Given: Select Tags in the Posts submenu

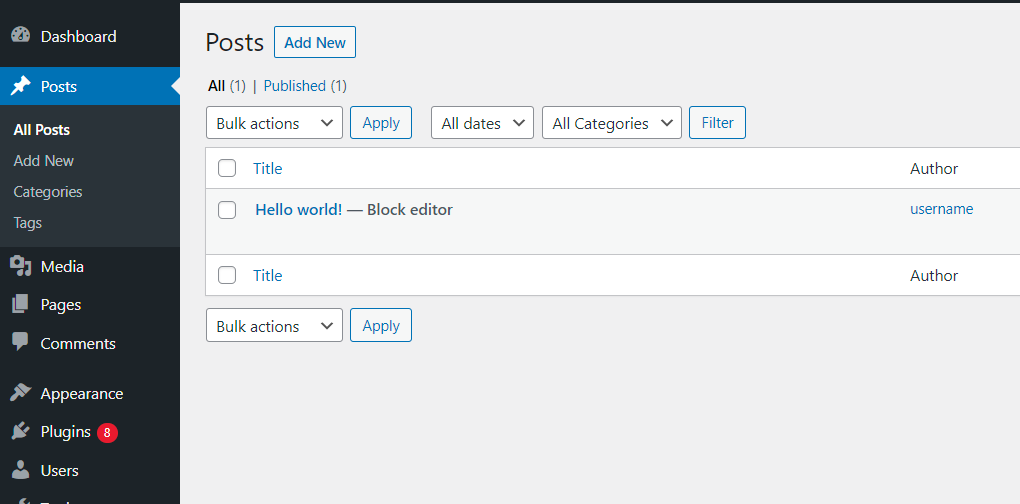Looking at the screenshot, I should [x=27, y=222].
